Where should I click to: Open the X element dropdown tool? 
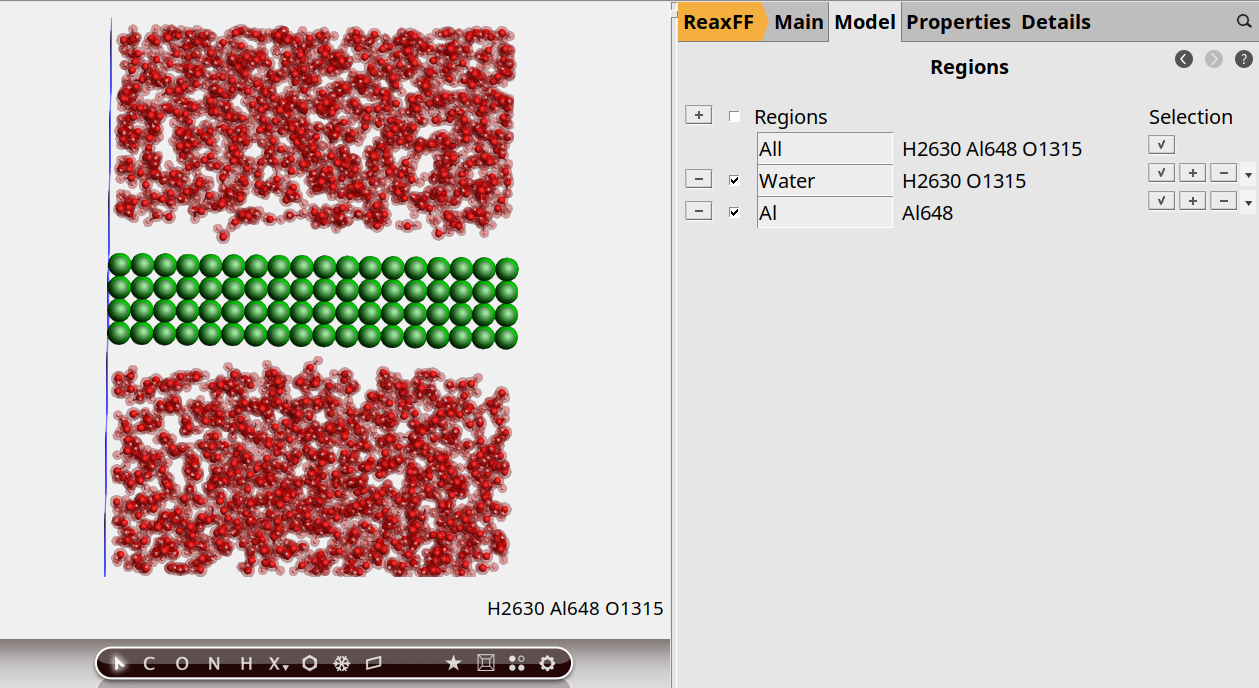click(278, 663)
